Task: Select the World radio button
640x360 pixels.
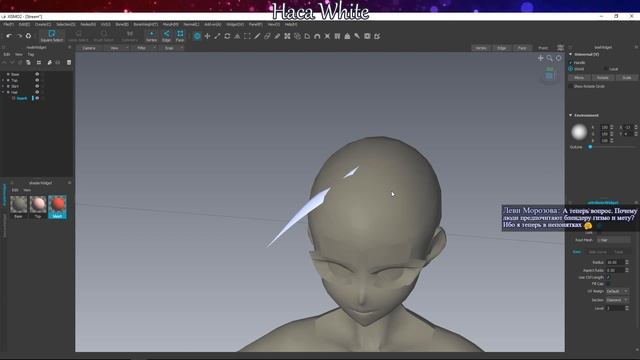Action: [x=571, y=69]
